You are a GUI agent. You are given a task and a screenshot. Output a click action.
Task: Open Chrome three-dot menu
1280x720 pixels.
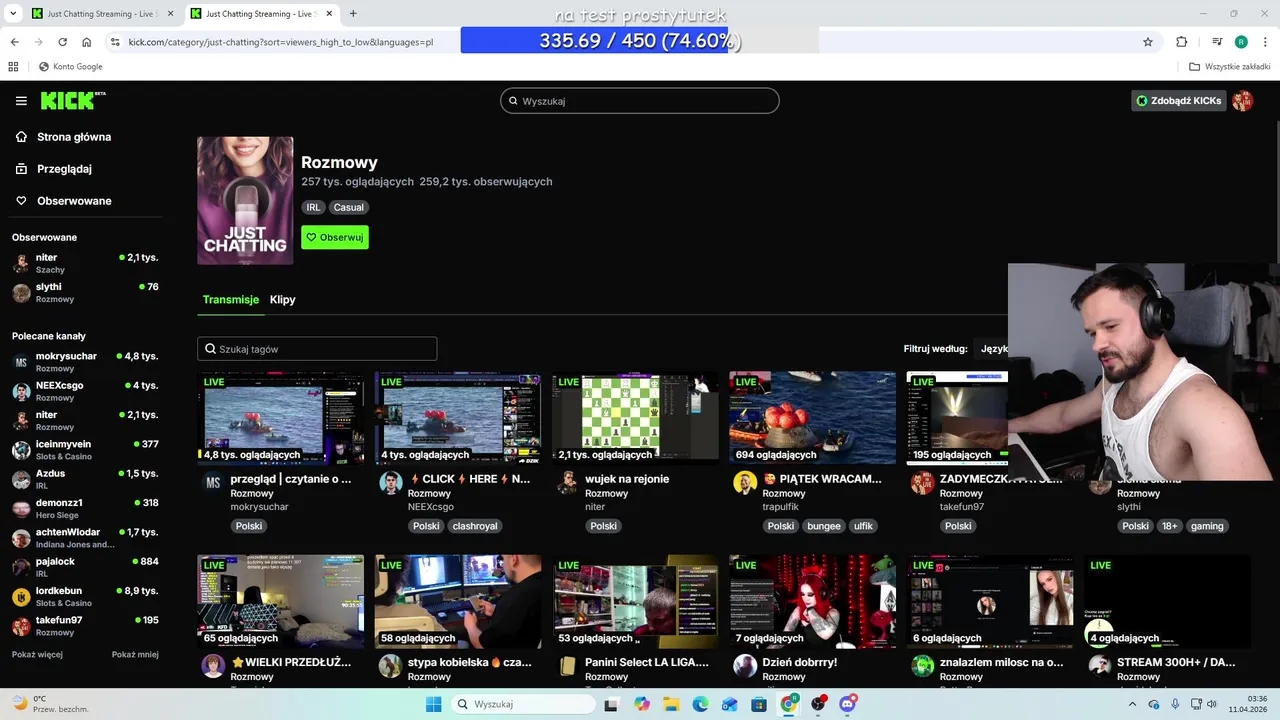click(1265, 42)
